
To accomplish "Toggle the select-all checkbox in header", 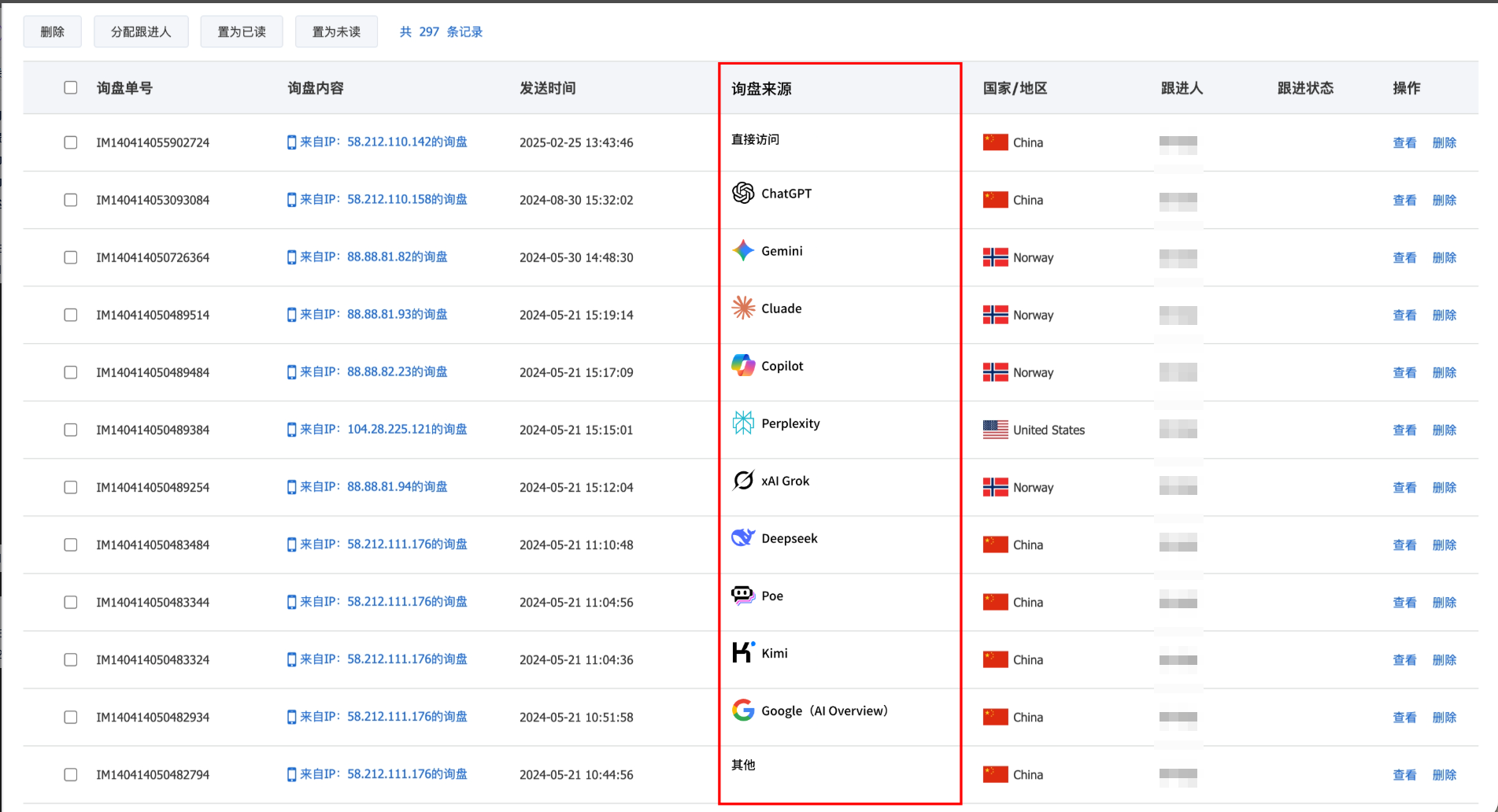I will click(x=70, y=87).
